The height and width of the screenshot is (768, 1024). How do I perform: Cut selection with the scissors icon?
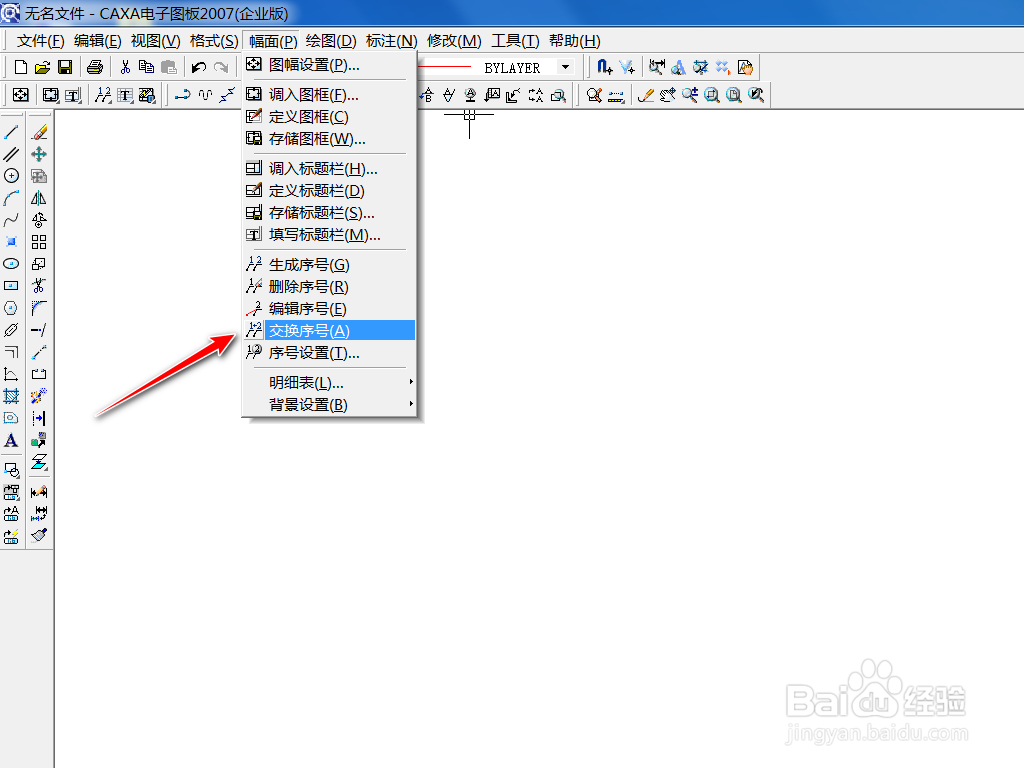(x=125, y=67)
